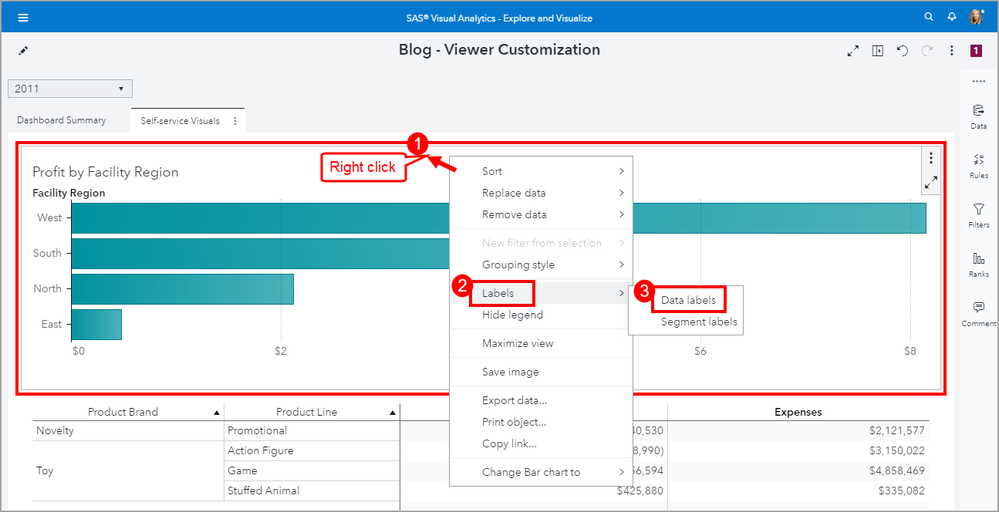This screenshot has width=999, height=512.
Task: Click the Product Brand column header
Action: [x=123, y=412]
